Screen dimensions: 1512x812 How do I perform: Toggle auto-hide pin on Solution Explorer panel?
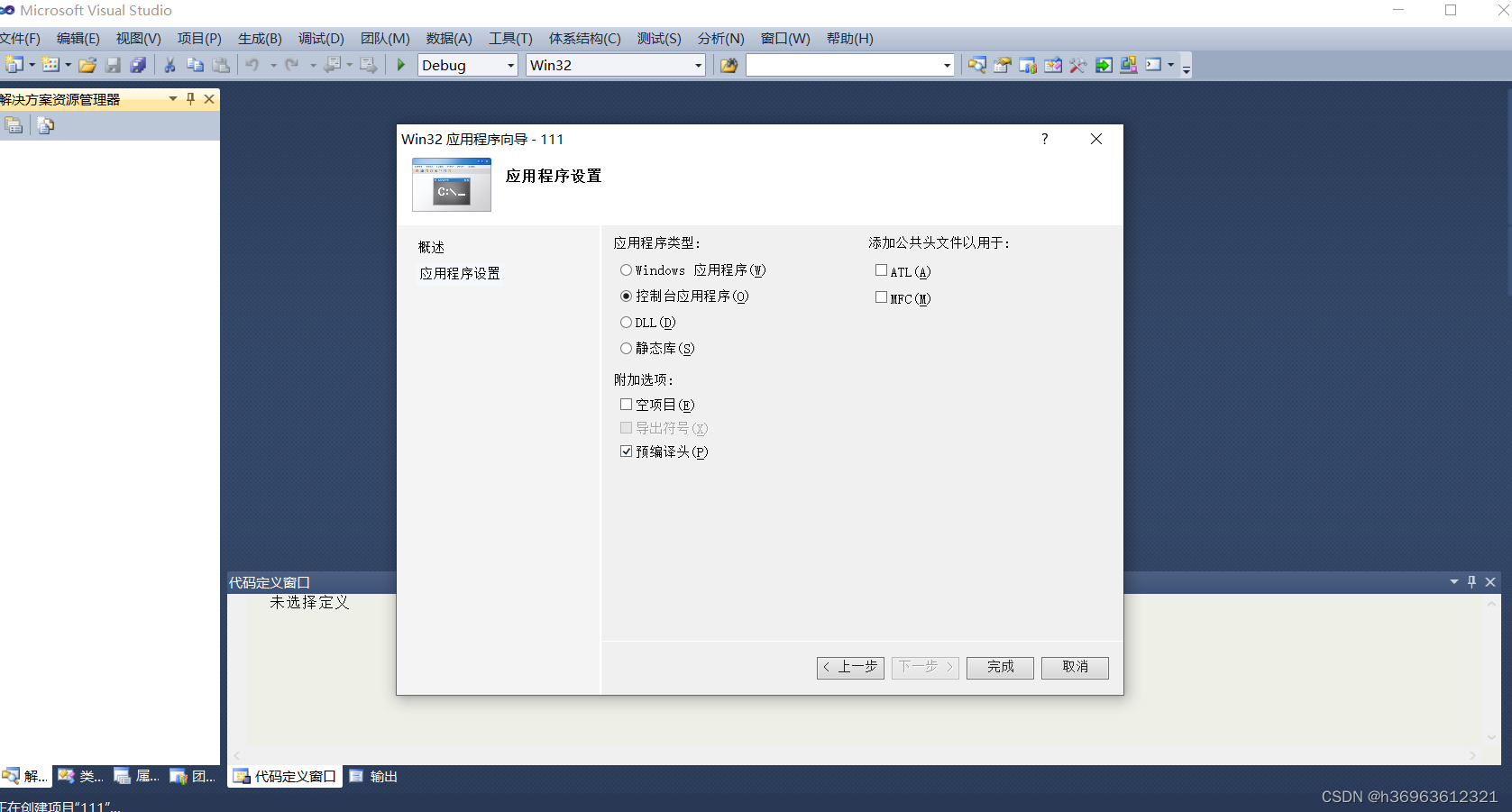(190, 99)
